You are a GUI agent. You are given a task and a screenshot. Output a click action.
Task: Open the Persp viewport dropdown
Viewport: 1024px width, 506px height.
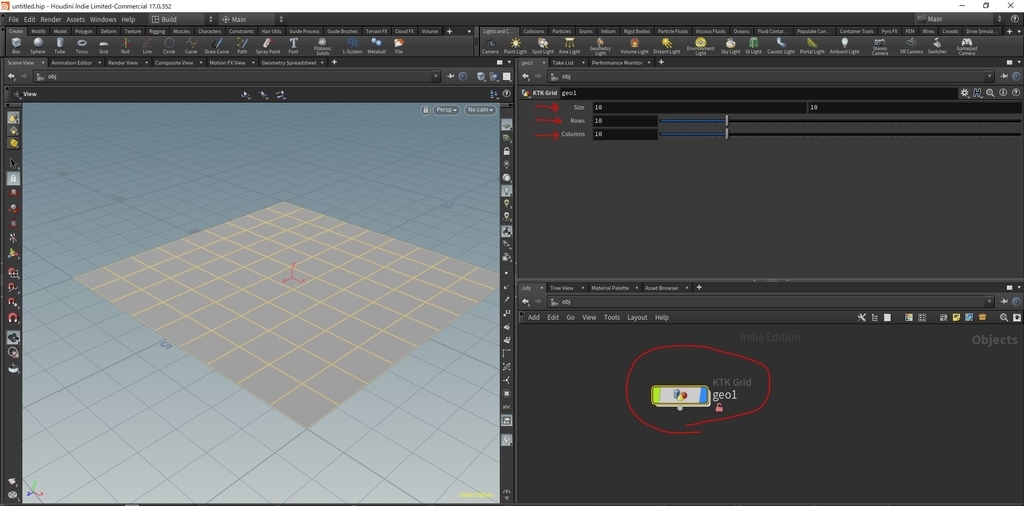click(447, 110)
